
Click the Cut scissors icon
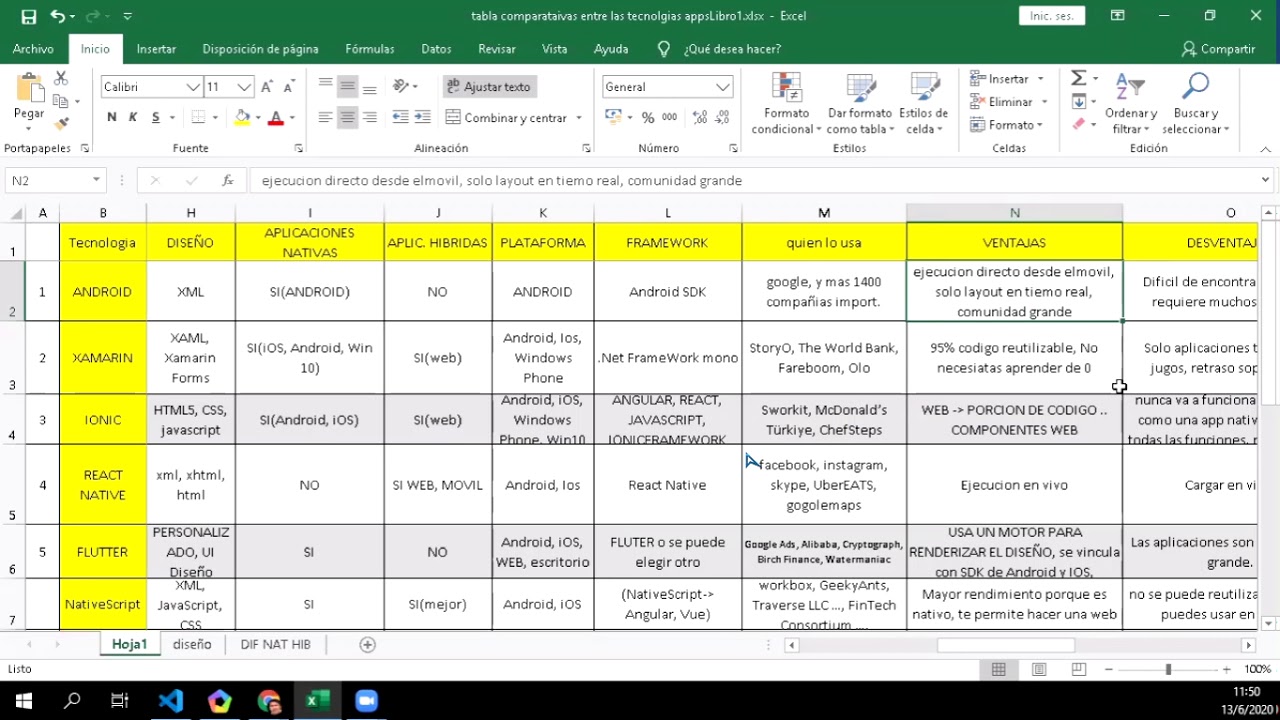tap(61, 78)
